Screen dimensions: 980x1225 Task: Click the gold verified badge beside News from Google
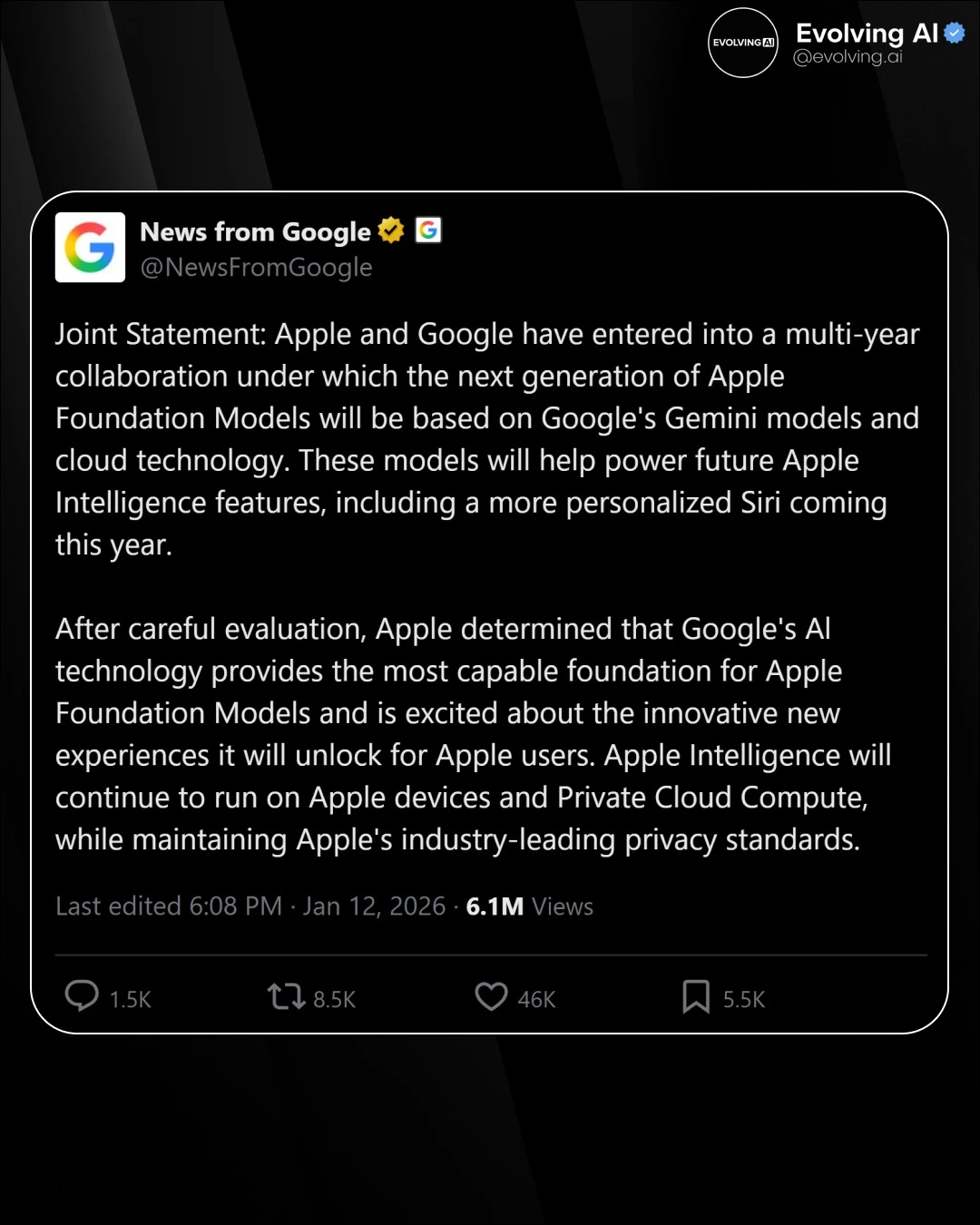391,231
